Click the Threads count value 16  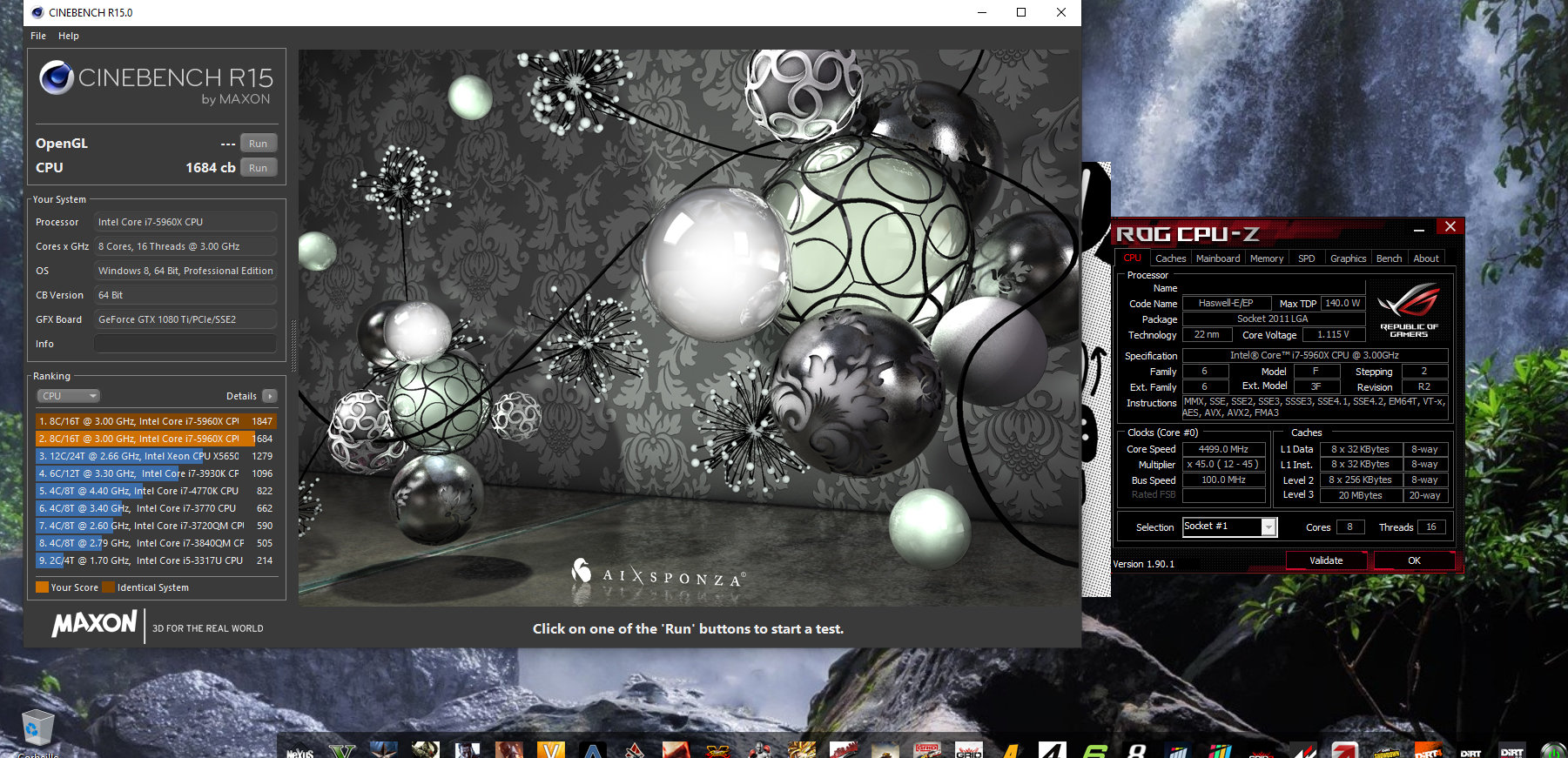tap(1430, 527)
